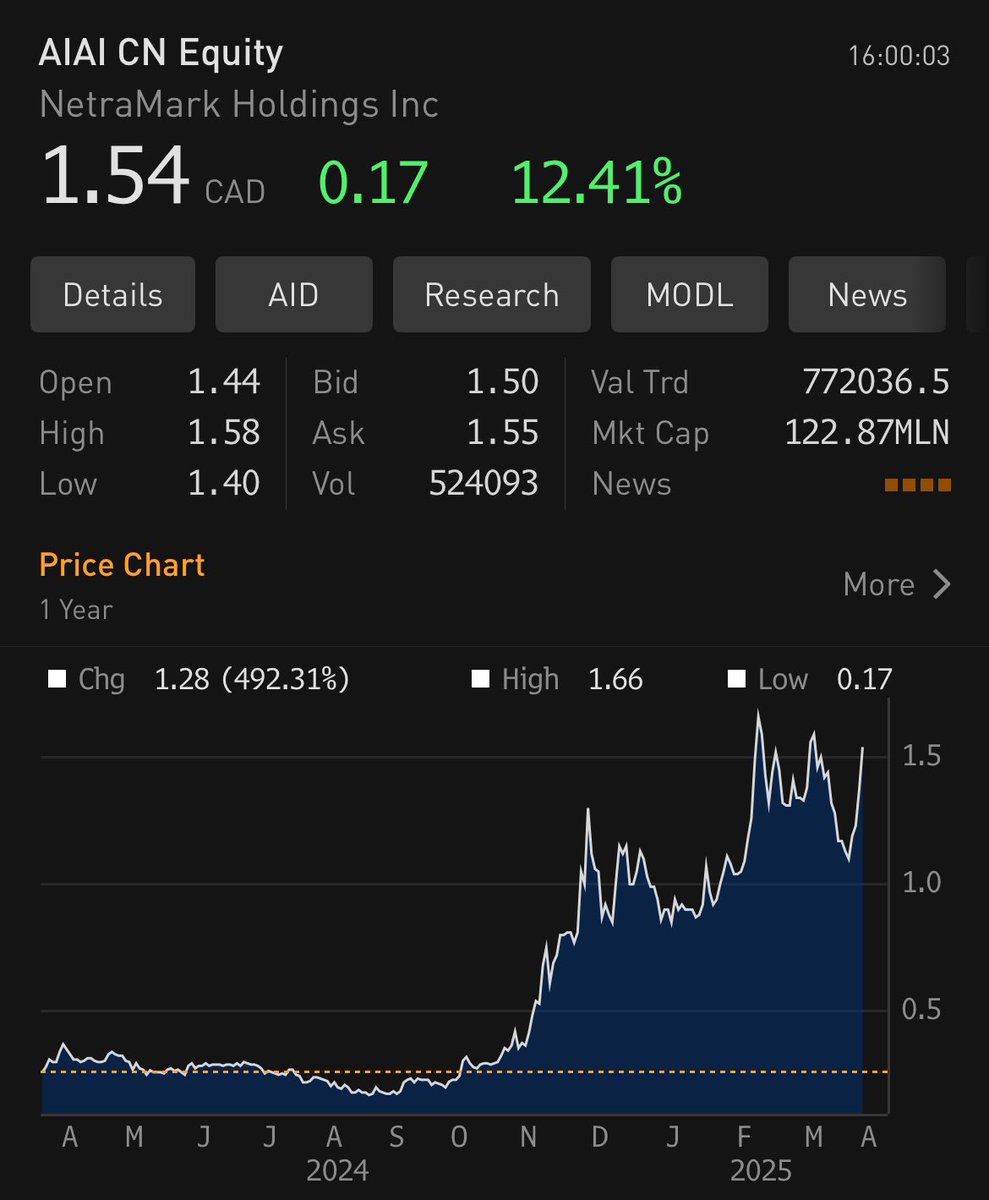
Task: Select the Low value 1.40
Action: pyautogui.click(x=224, y=484)
